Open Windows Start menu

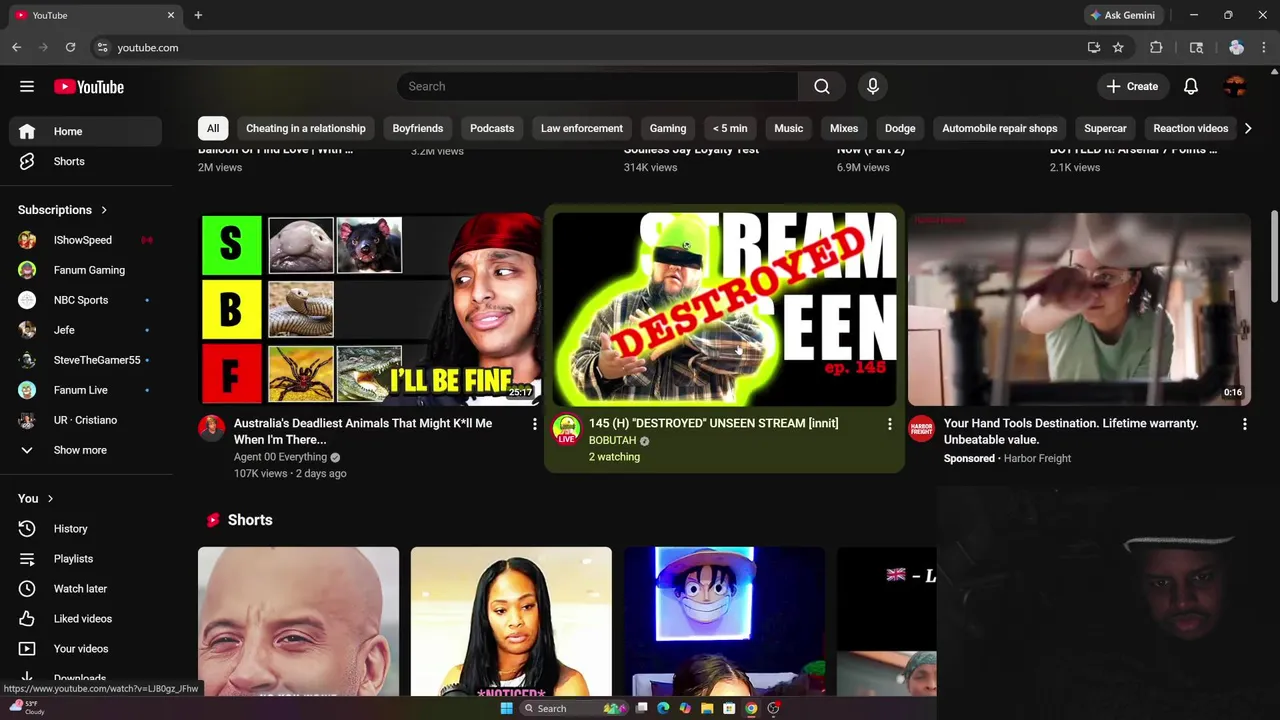click(506, 708)
